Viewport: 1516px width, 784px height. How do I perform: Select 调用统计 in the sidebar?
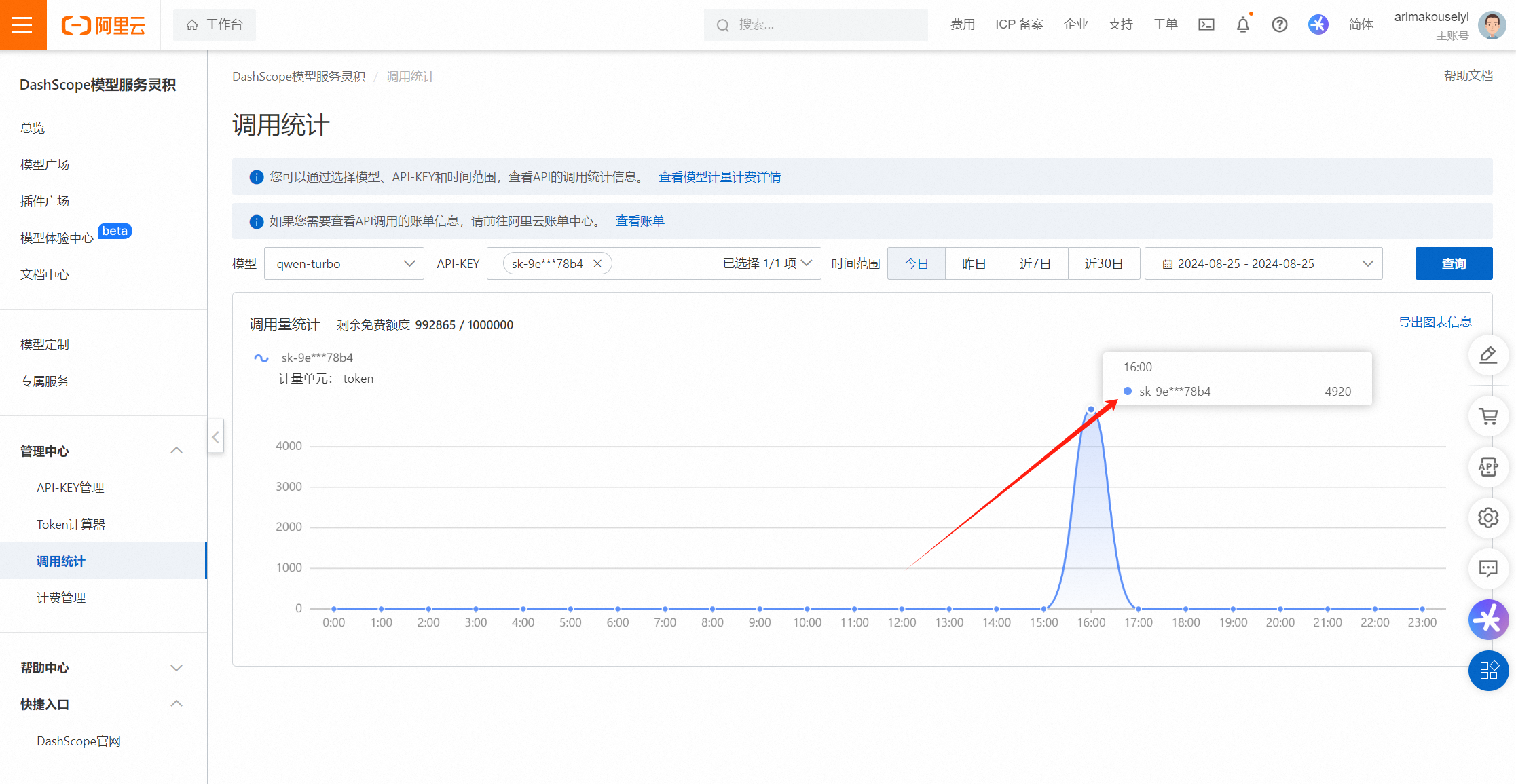[103, 561]
